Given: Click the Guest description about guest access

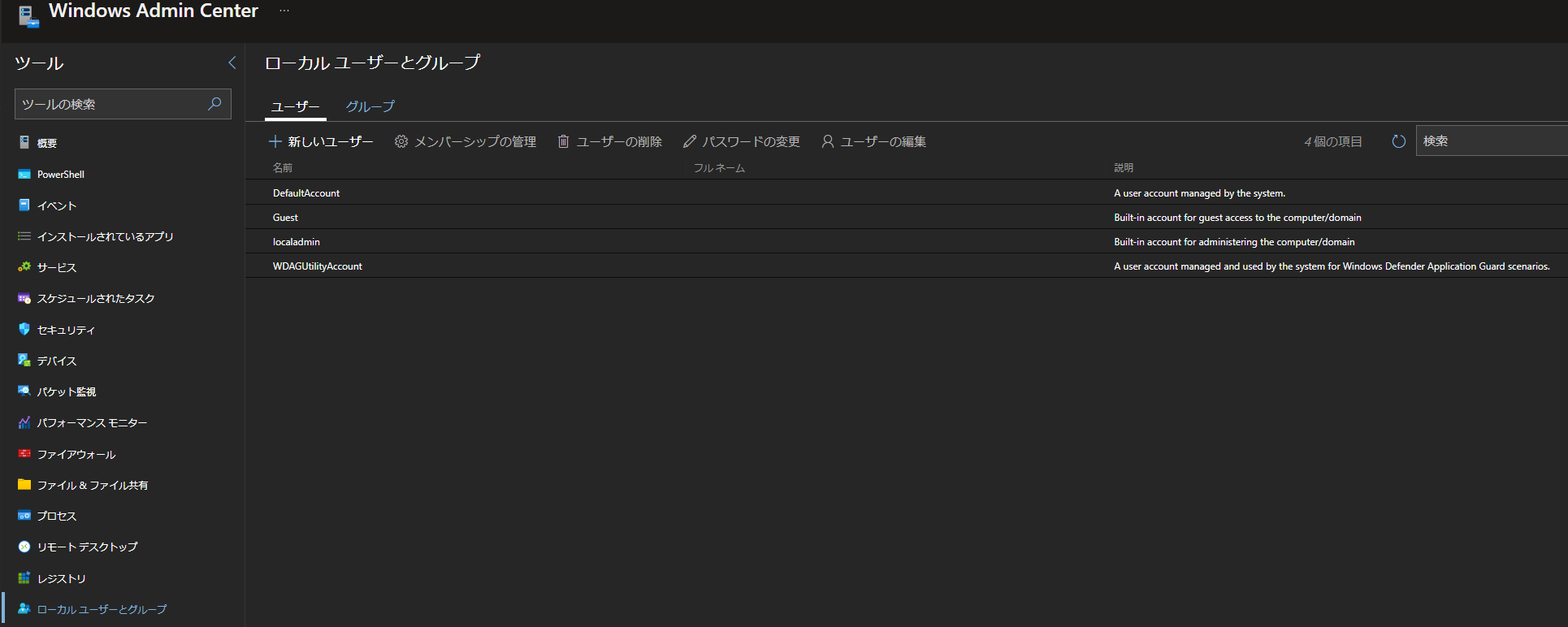Looking at the screenshot, I should point(1237,218).
